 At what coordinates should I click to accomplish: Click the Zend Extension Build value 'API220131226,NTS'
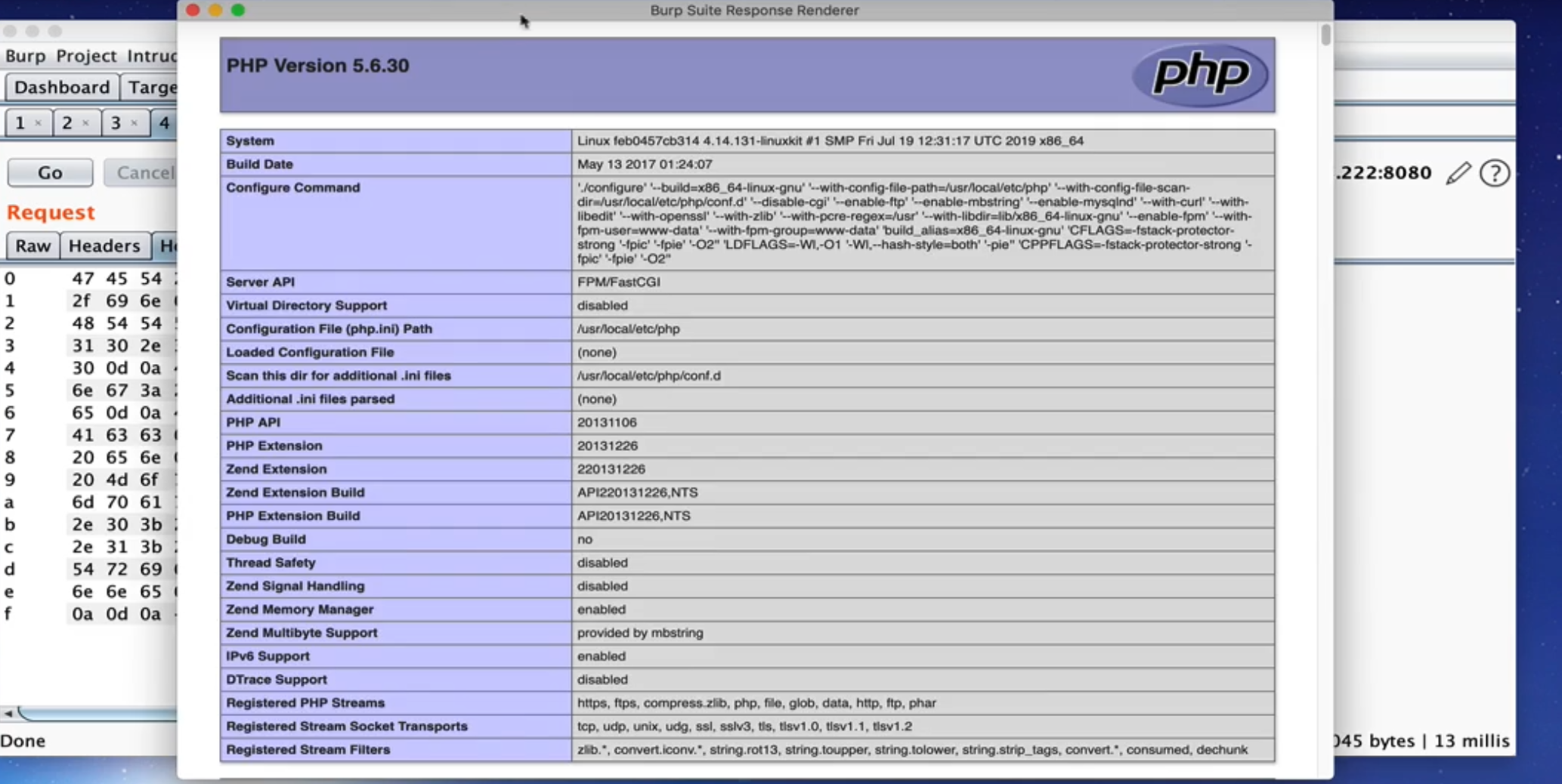[637, 492]
